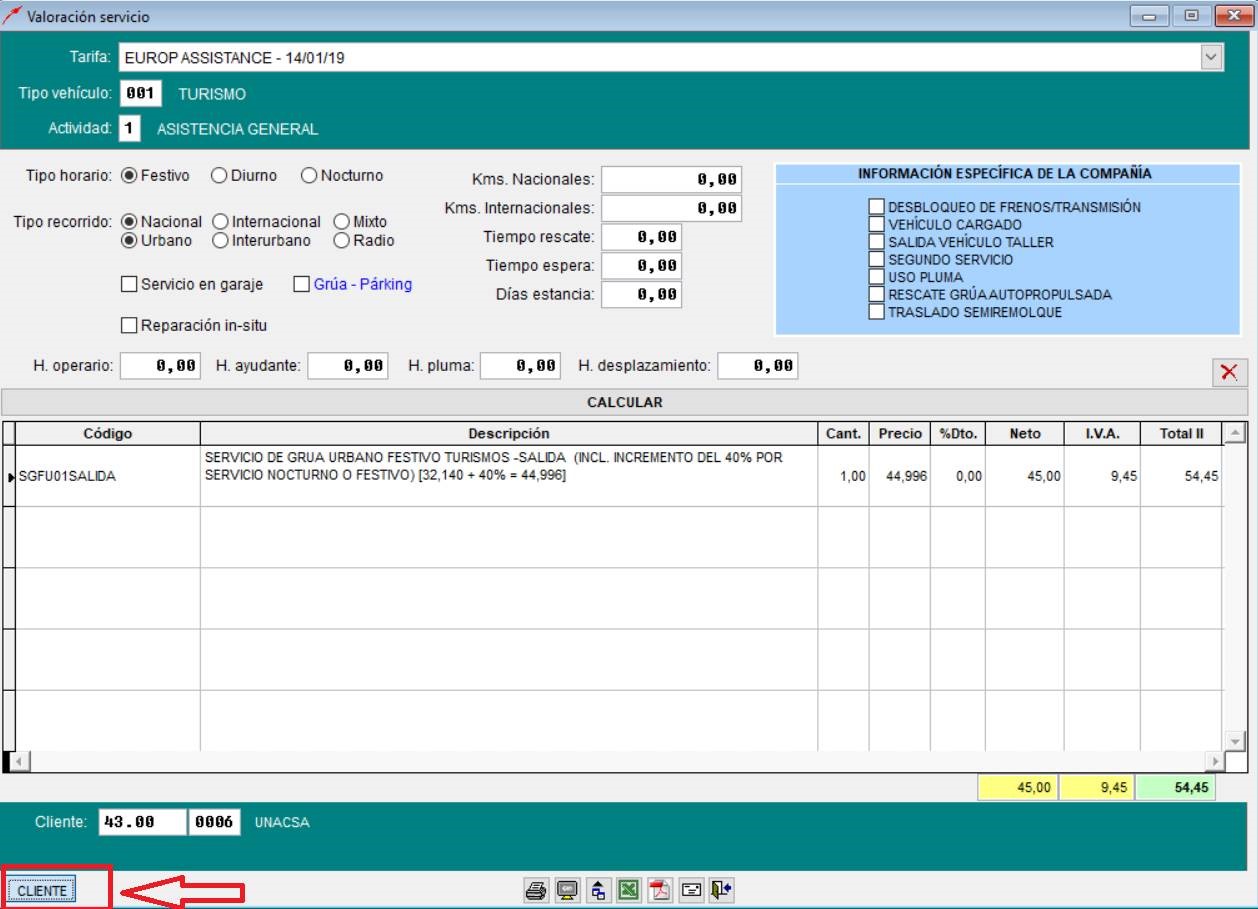Click the 54,45 row total cell
The height and width of the screenshot is (909, 1258).
(x=1181, y=476)
